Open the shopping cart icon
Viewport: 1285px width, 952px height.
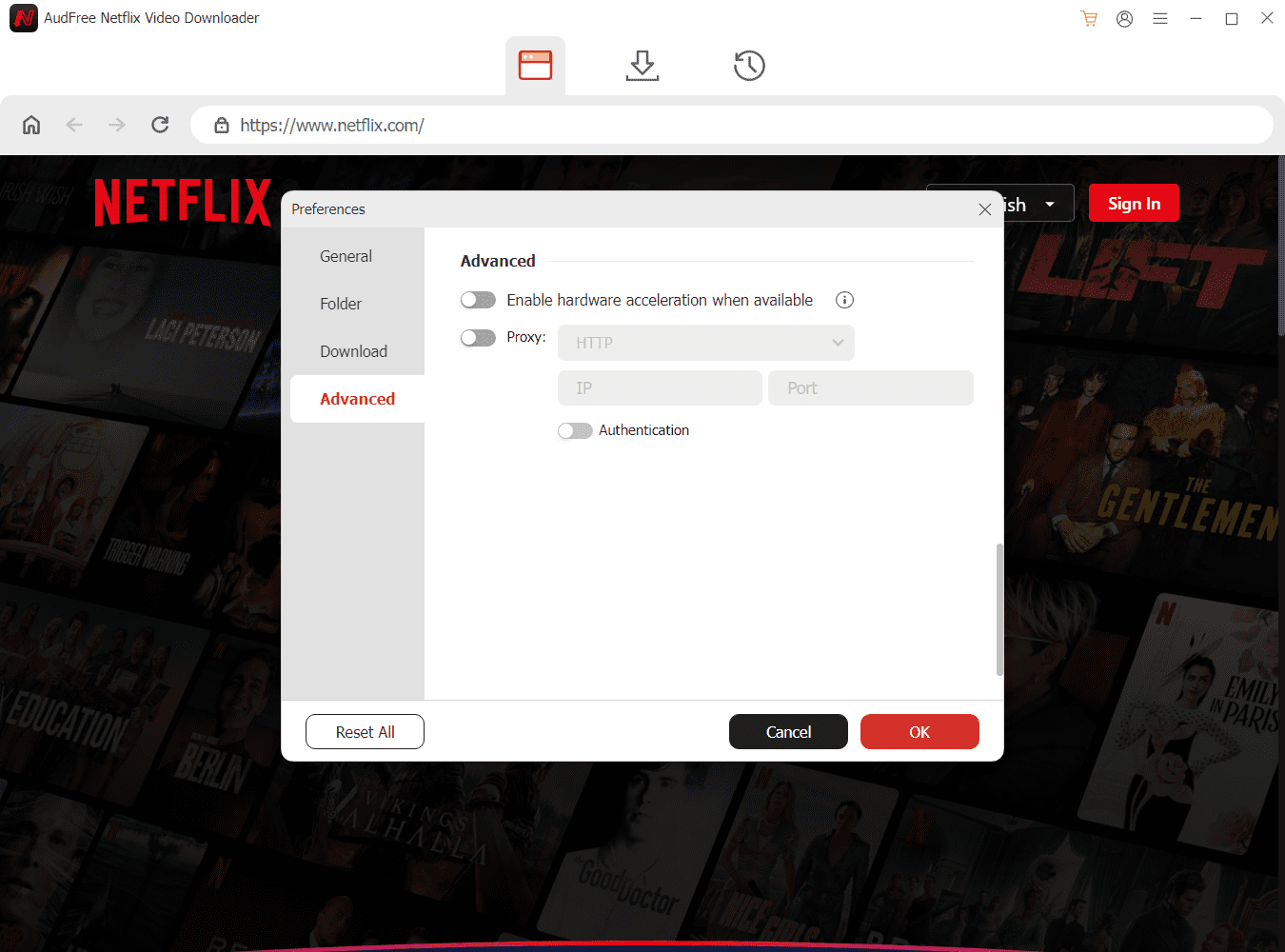[1089, 18]
